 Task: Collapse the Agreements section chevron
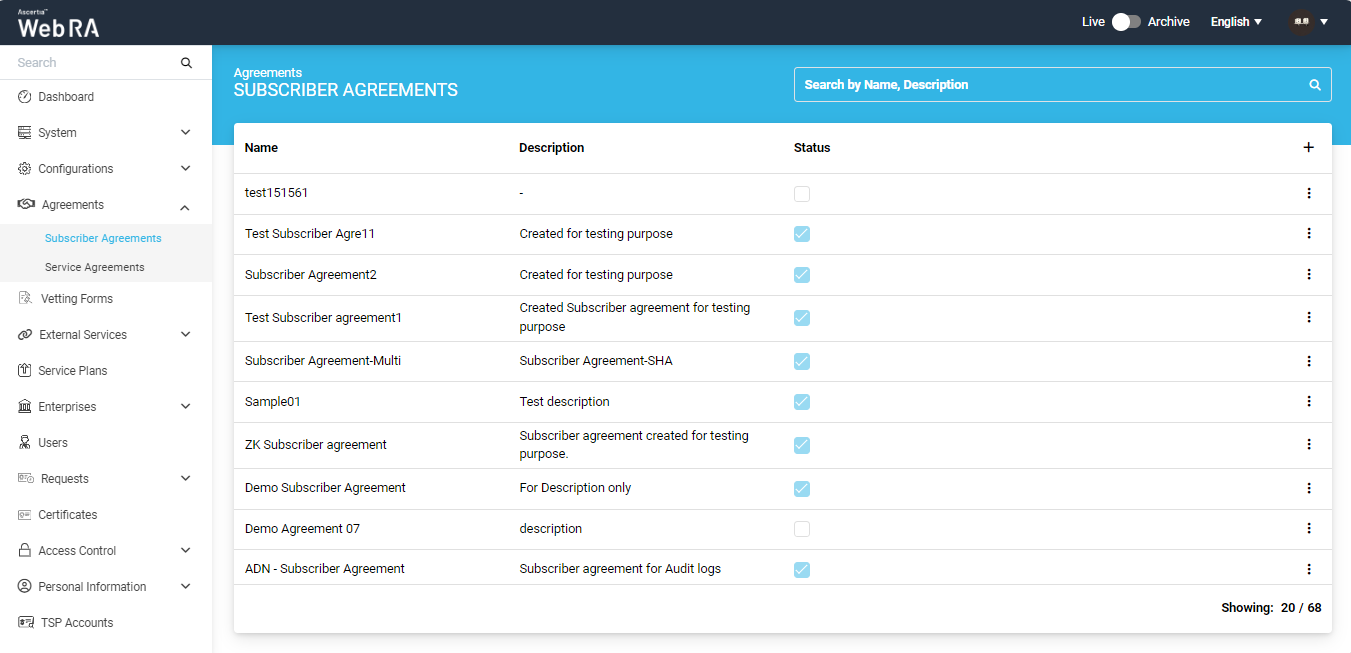click(185, 207)
